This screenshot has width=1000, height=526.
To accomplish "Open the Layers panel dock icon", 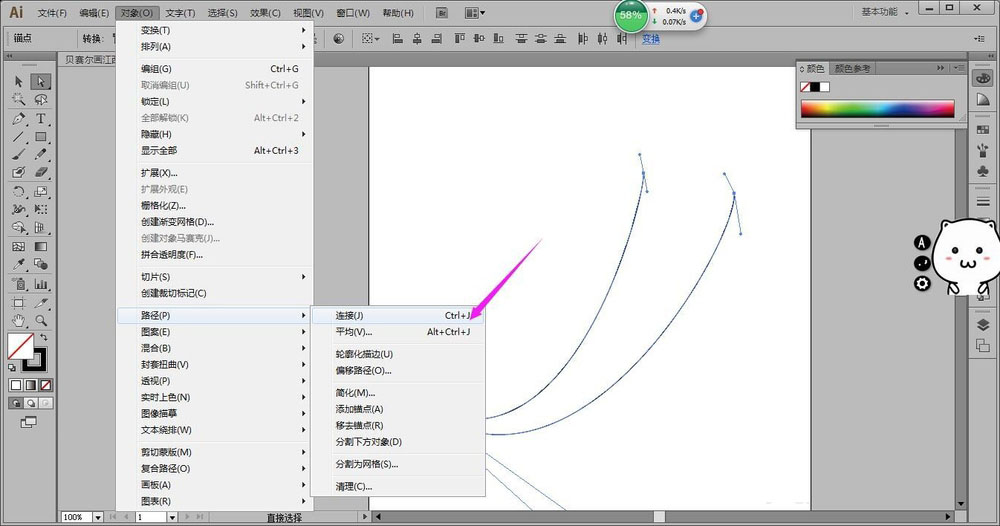I will click(983, 325).
